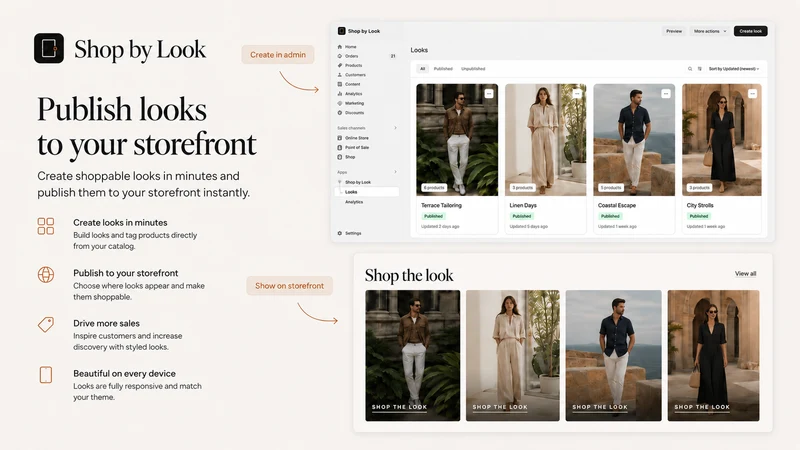Open Analytics under Shop by Look app
800x450 pixels.
tap(354, 202)
